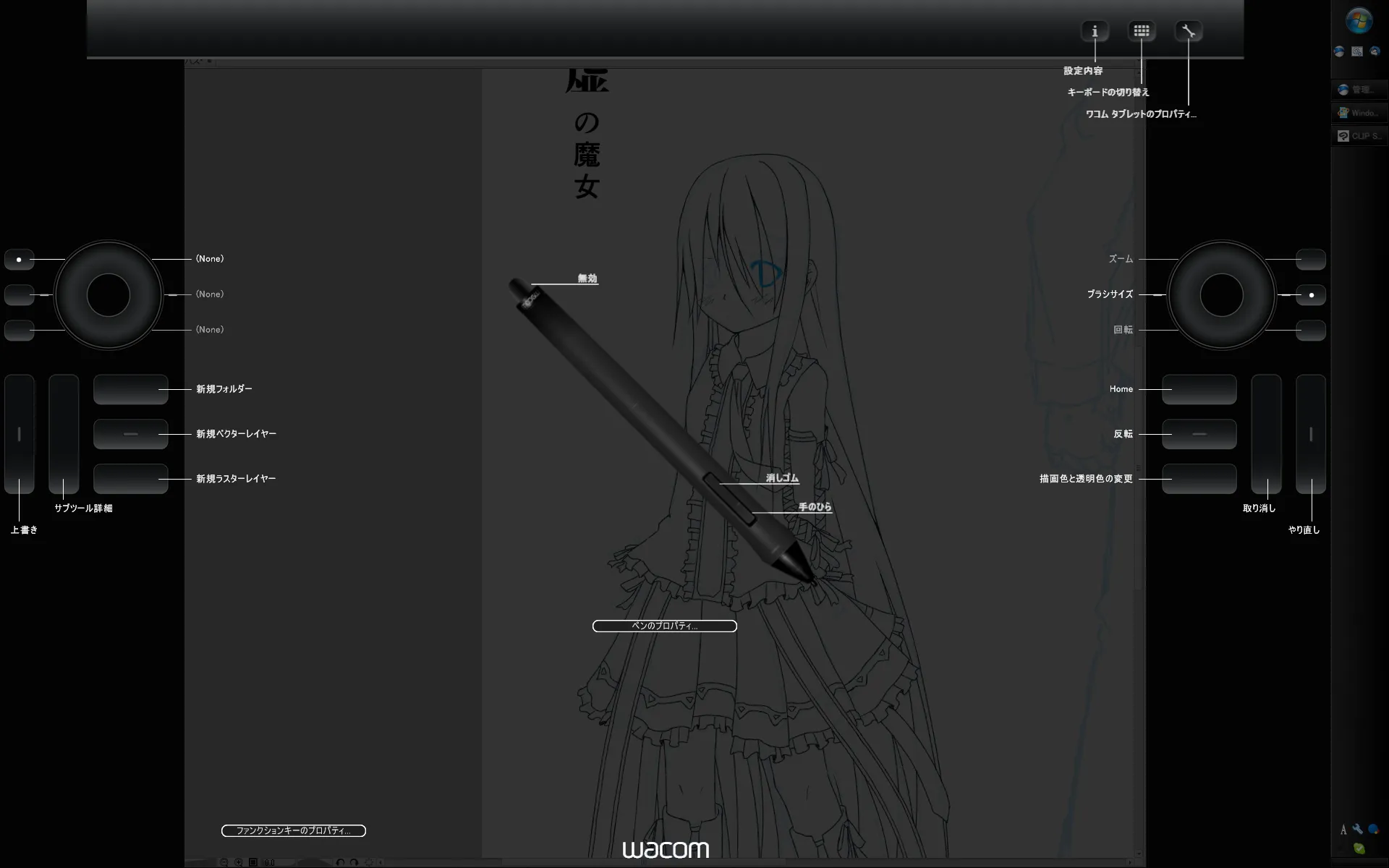Viewport: 1389px width, 868px height.
Task: Open pen properties (ペンのプロパティ) button
Action: point(664,626)
